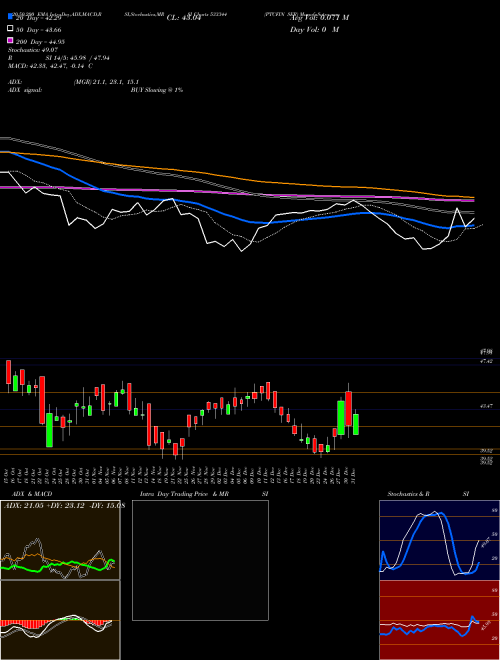Click the ADX +DY -DY readout text

(x=64, y=506)
